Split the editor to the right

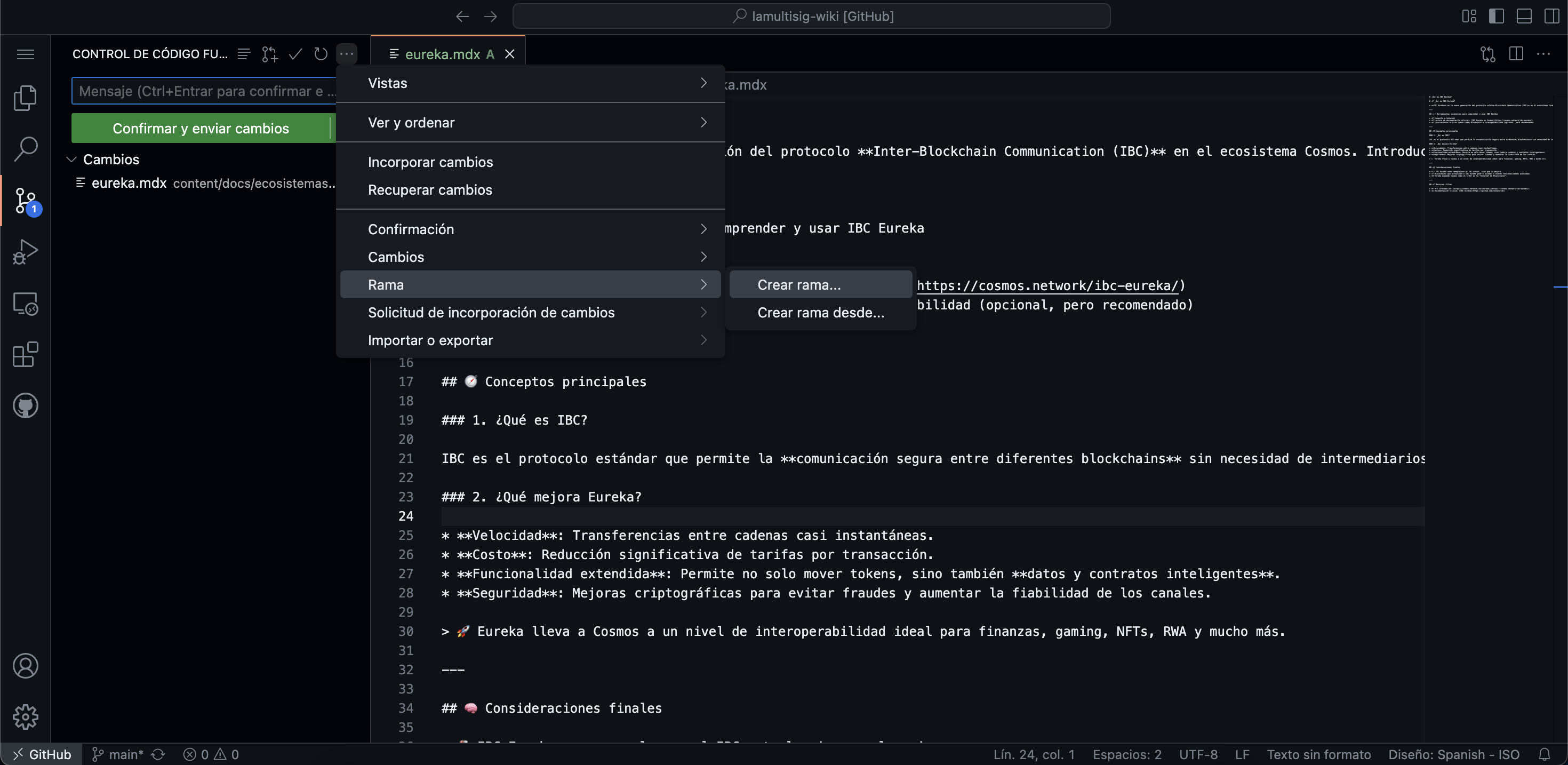pyautogui.click(x=1516, y=54)
